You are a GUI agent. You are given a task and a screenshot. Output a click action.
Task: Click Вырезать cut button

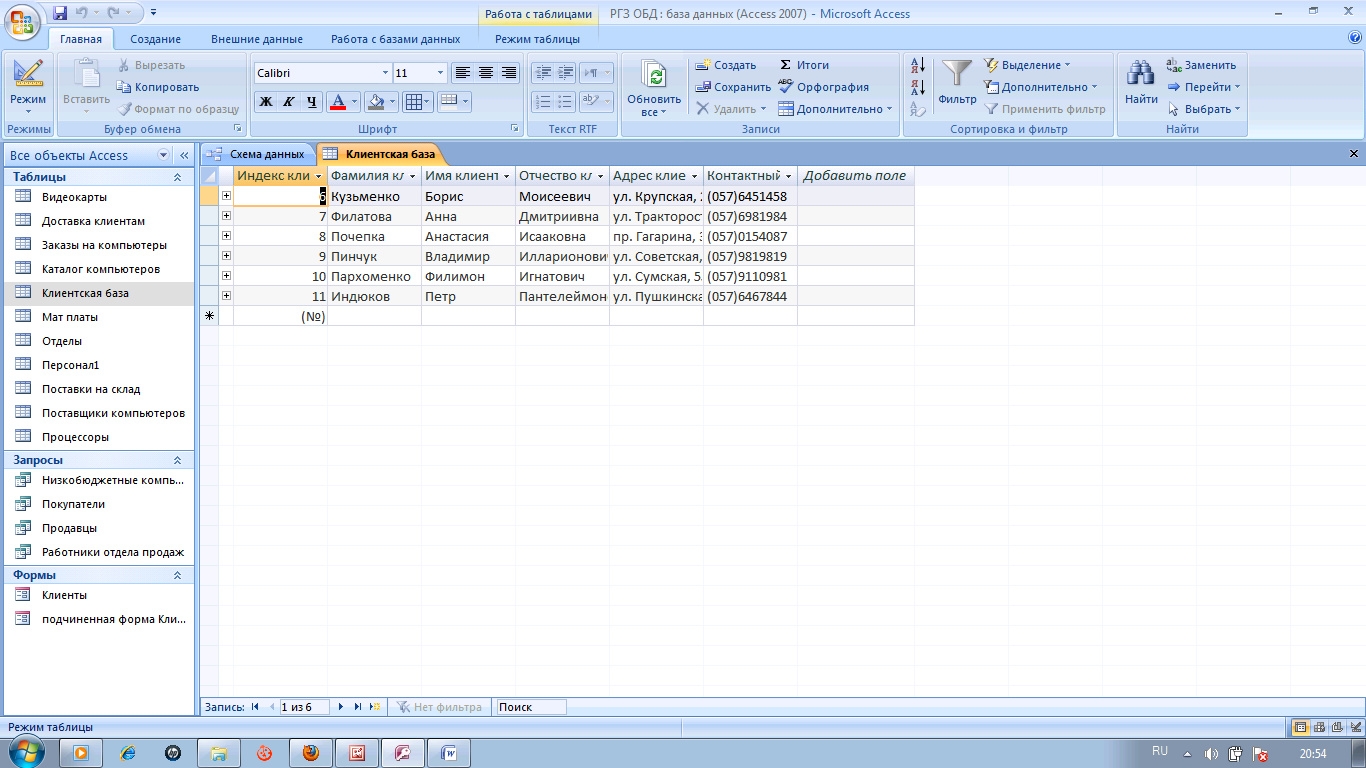152,65
